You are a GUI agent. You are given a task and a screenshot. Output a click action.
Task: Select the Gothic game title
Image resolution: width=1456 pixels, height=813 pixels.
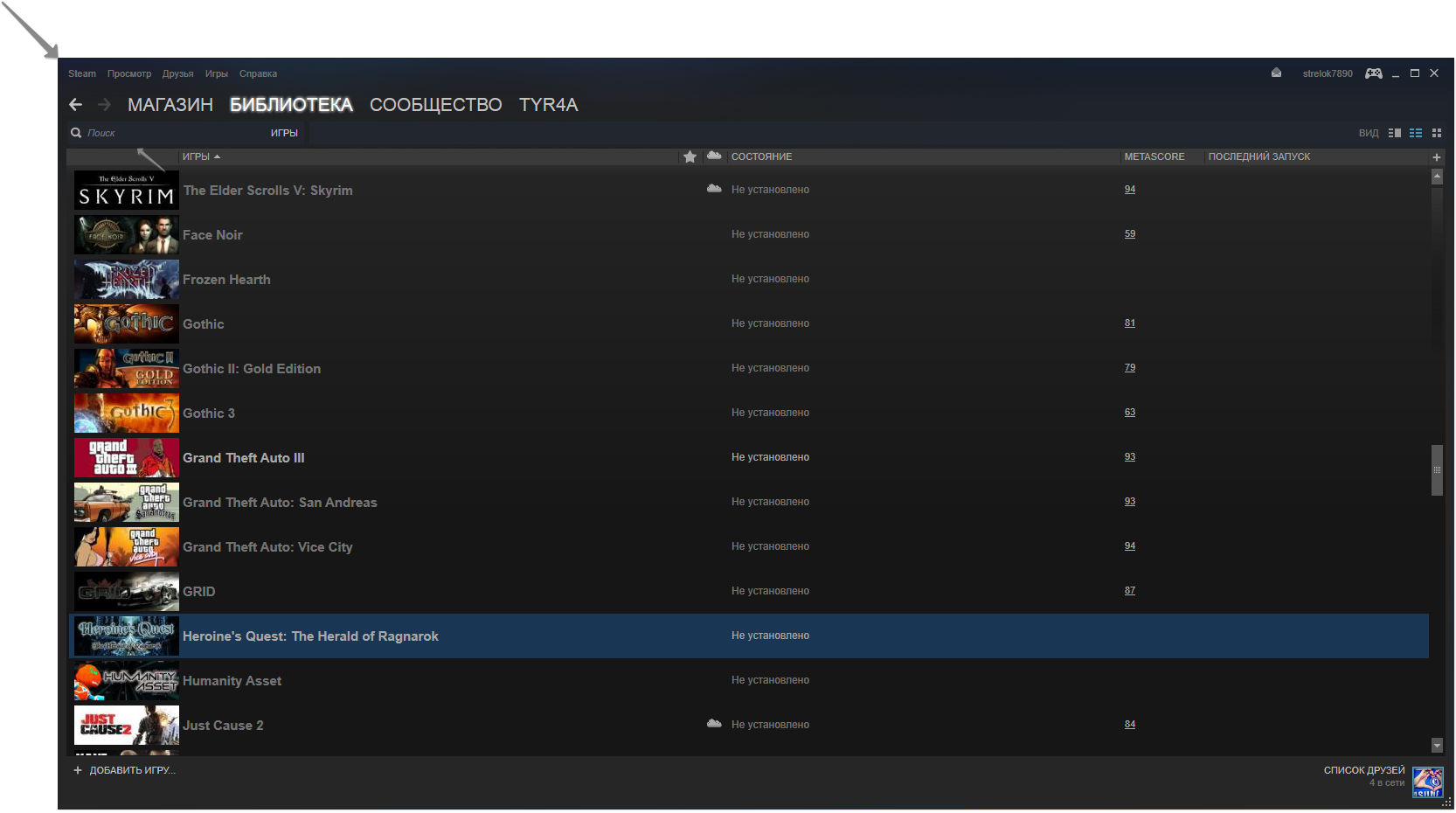tap(204, 323)
